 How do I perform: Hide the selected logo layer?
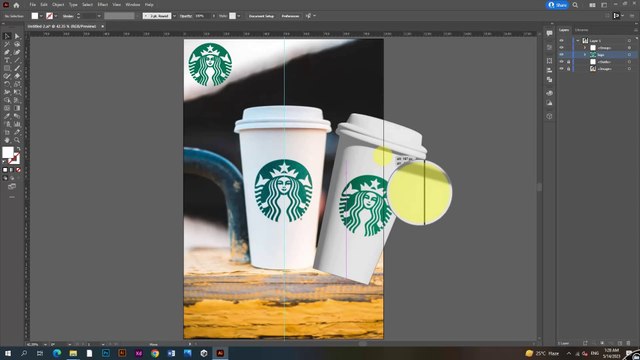click(x=562, y=55)
